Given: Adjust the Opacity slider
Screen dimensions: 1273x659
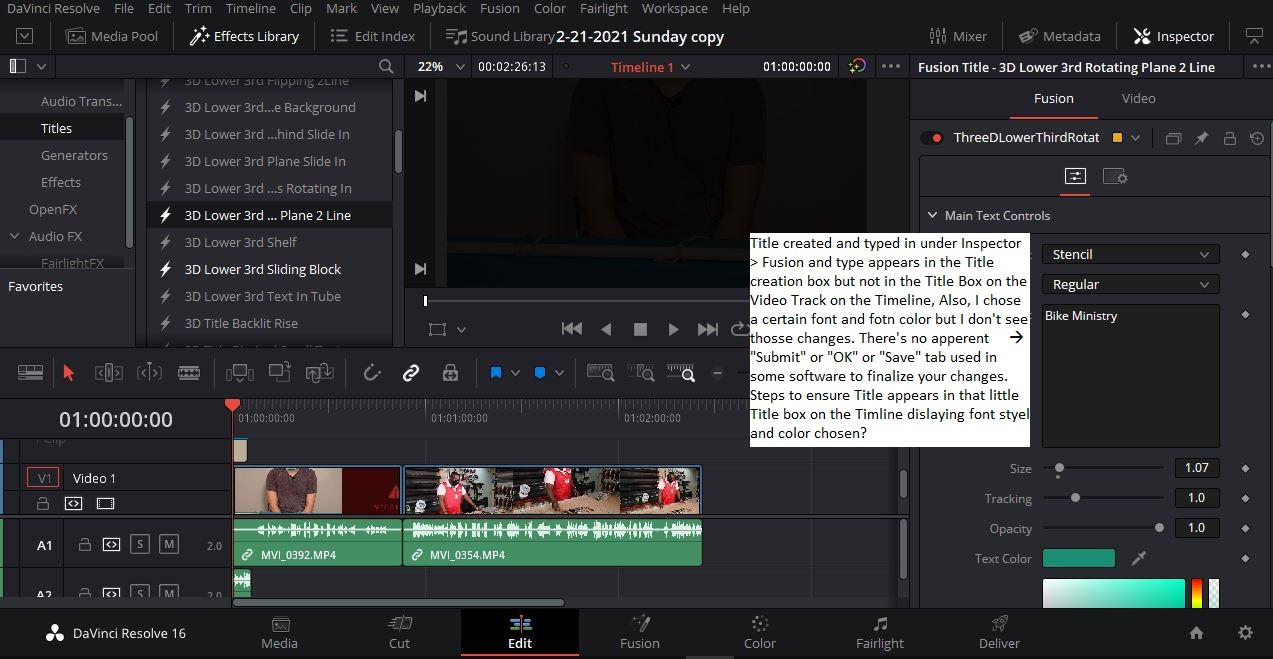Looking at the screenshot, I should point(1159,527).
